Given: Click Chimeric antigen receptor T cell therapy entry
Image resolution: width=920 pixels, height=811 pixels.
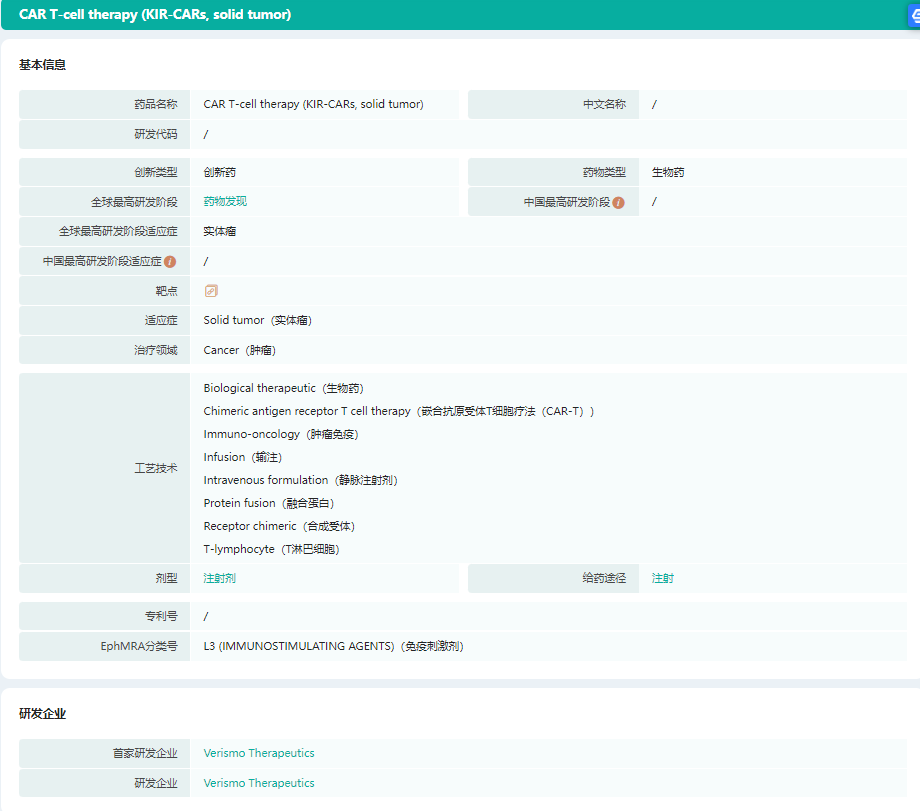Looking at the screenshot, I should click(x=398, y=411).
